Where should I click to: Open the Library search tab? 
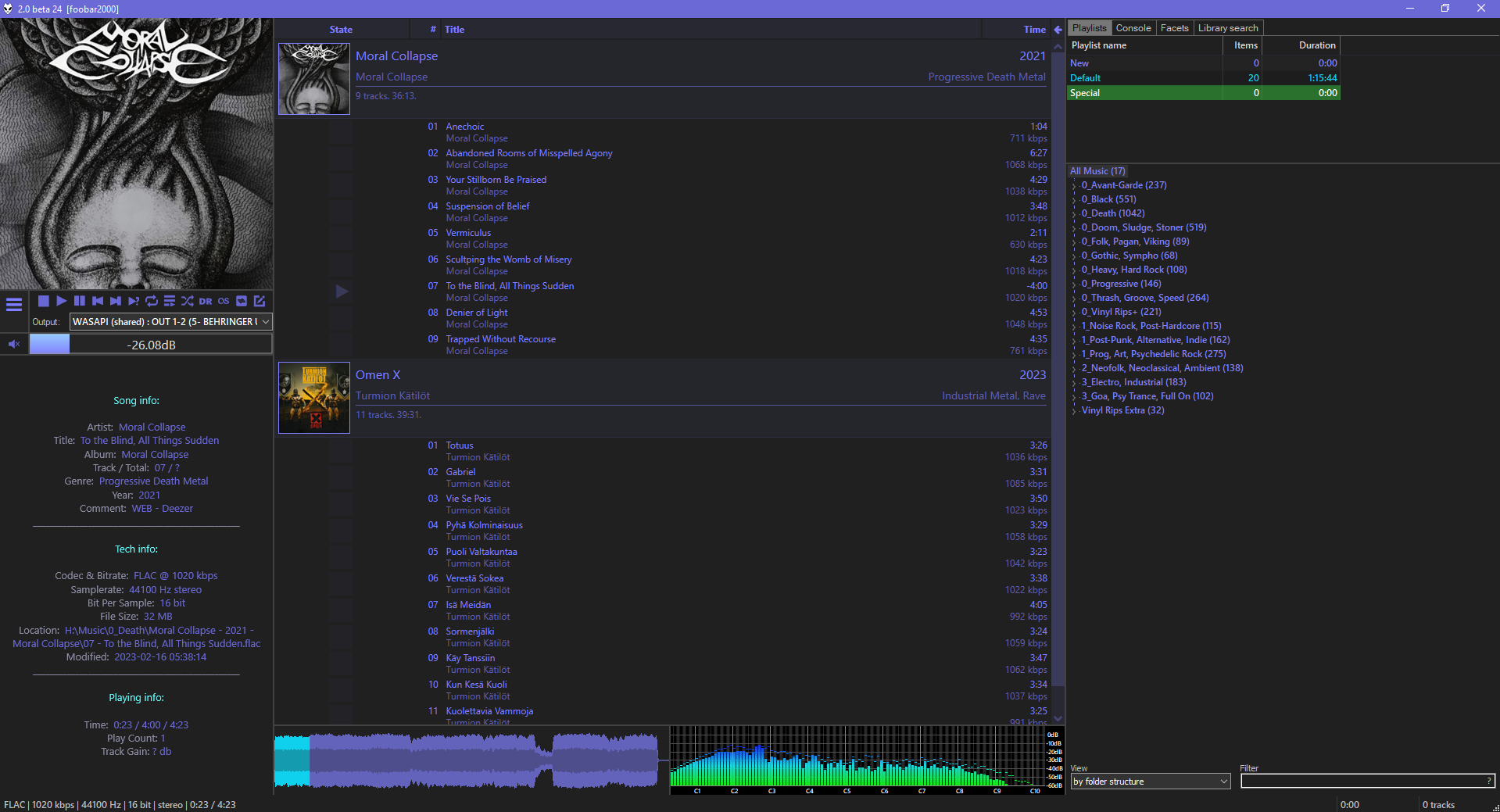(1227, 28)
